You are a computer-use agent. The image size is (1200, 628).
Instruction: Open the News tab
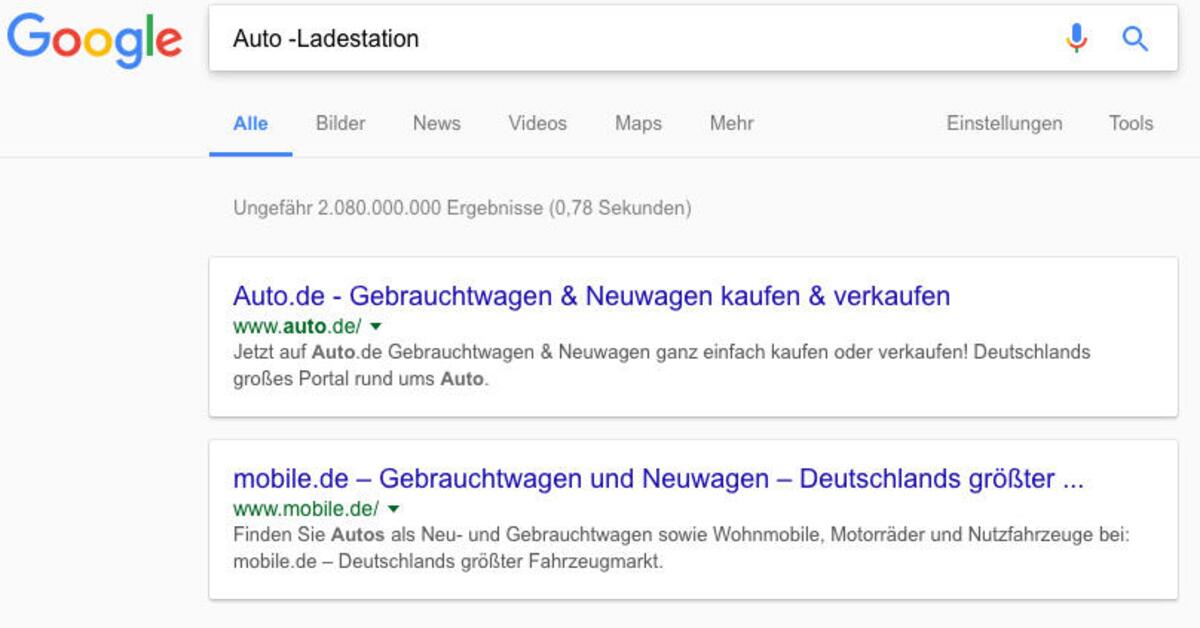(437, 124)
